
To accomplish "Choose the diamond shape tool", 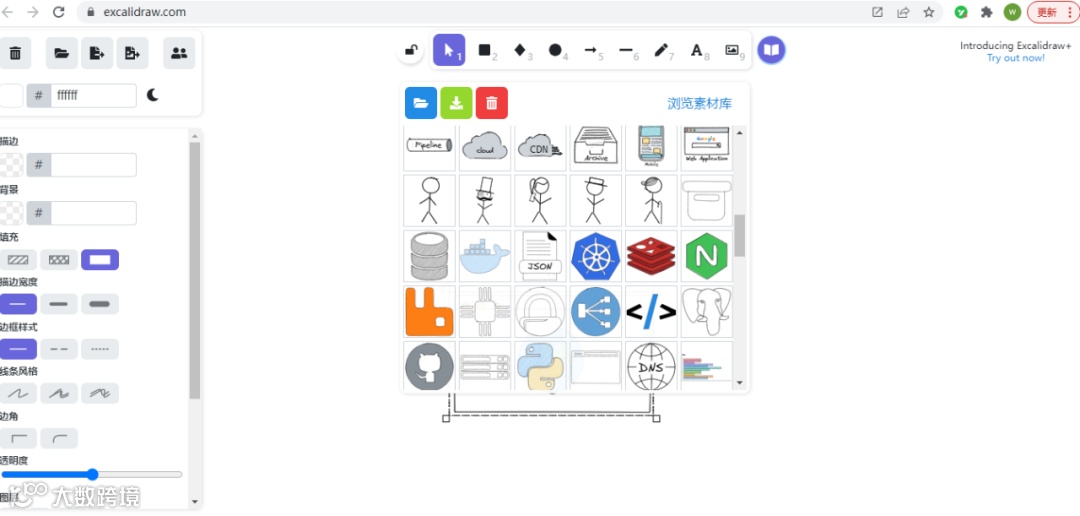I will pos(521,50).
